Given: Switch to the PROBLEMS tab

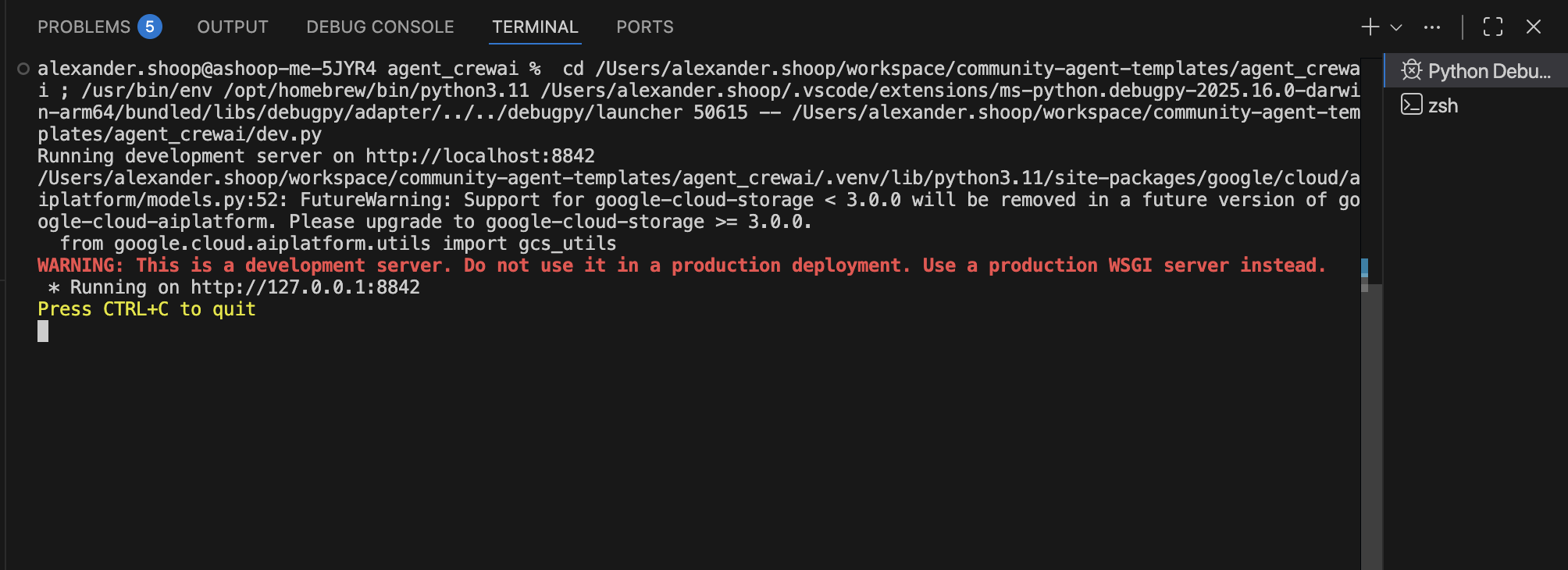Looking at the screenshot, I should 84,27.
